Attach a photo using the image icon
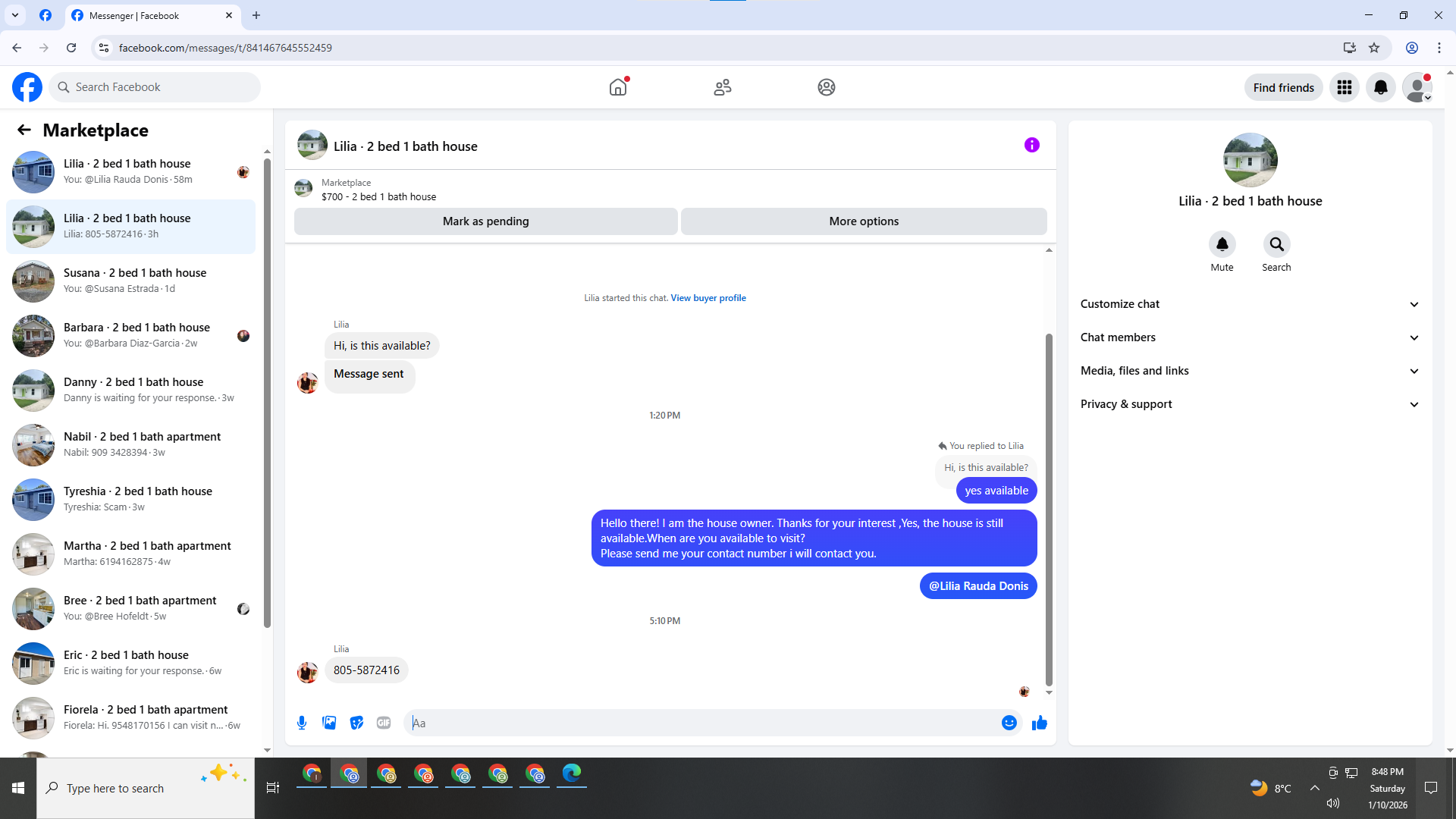Viewport: 1456px width, 819px height. tap(329, 723)
